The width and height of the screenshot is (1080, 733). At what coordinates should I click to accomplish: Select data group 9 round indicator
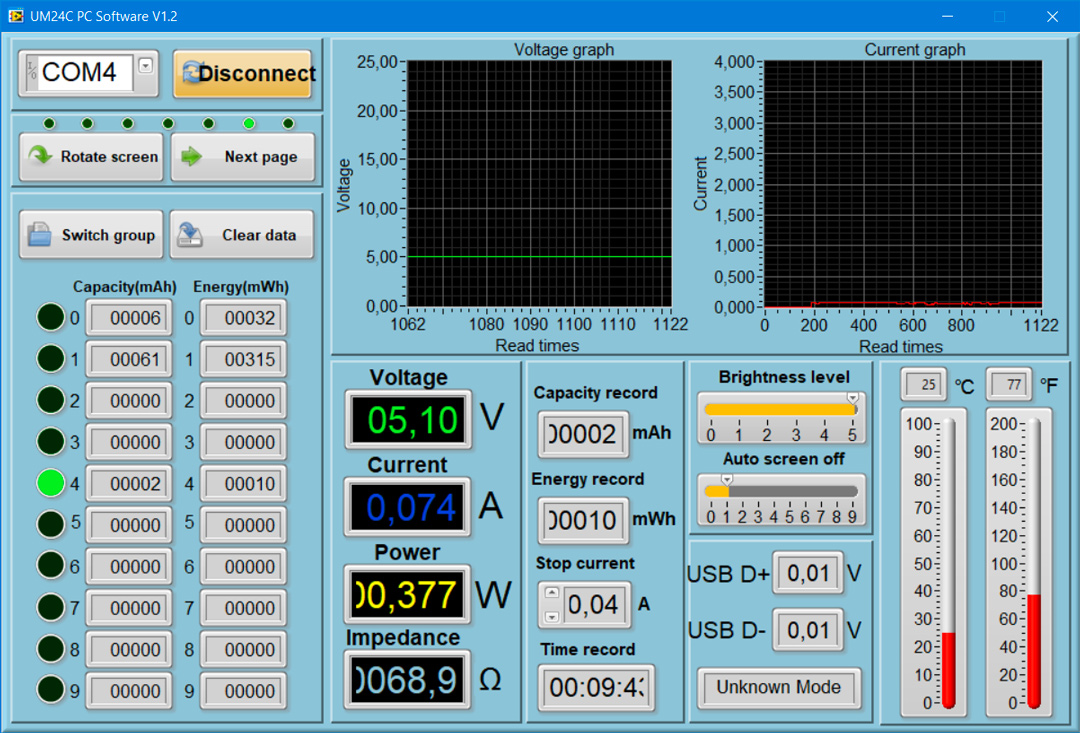(x=51, y=690)
